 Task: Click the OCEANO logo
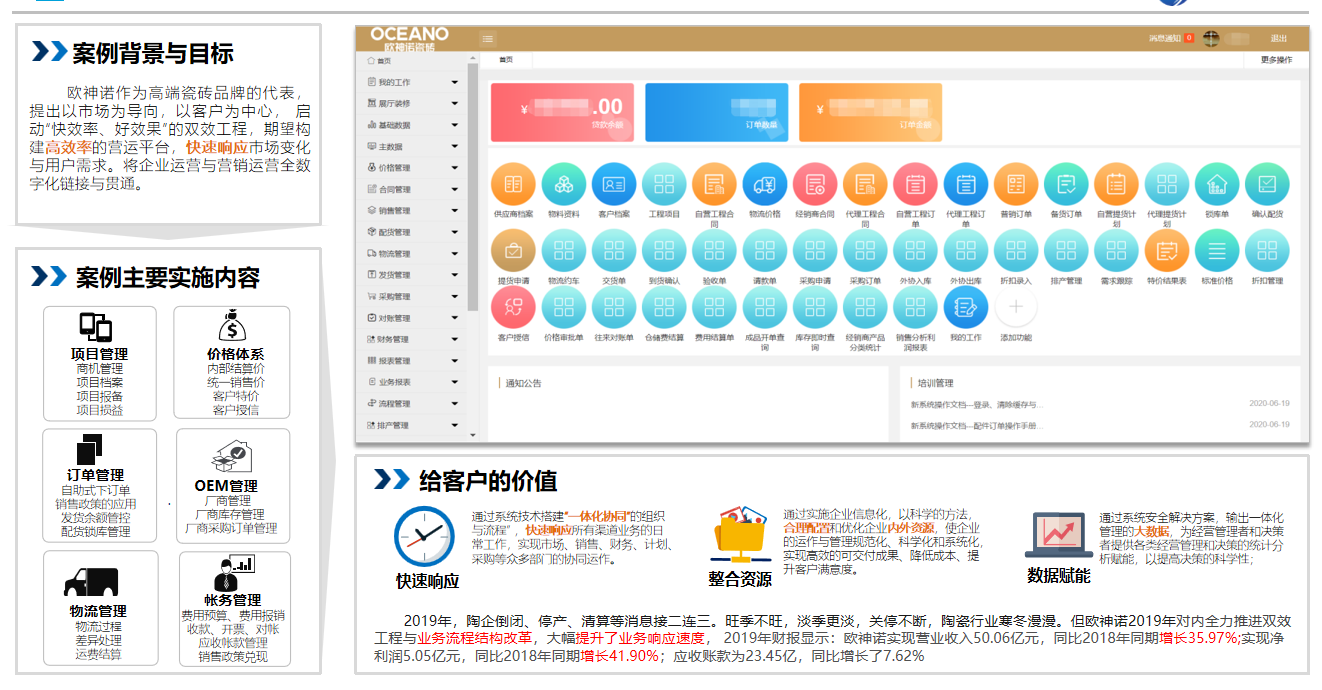pyautogui.click(x=410, y=38)
